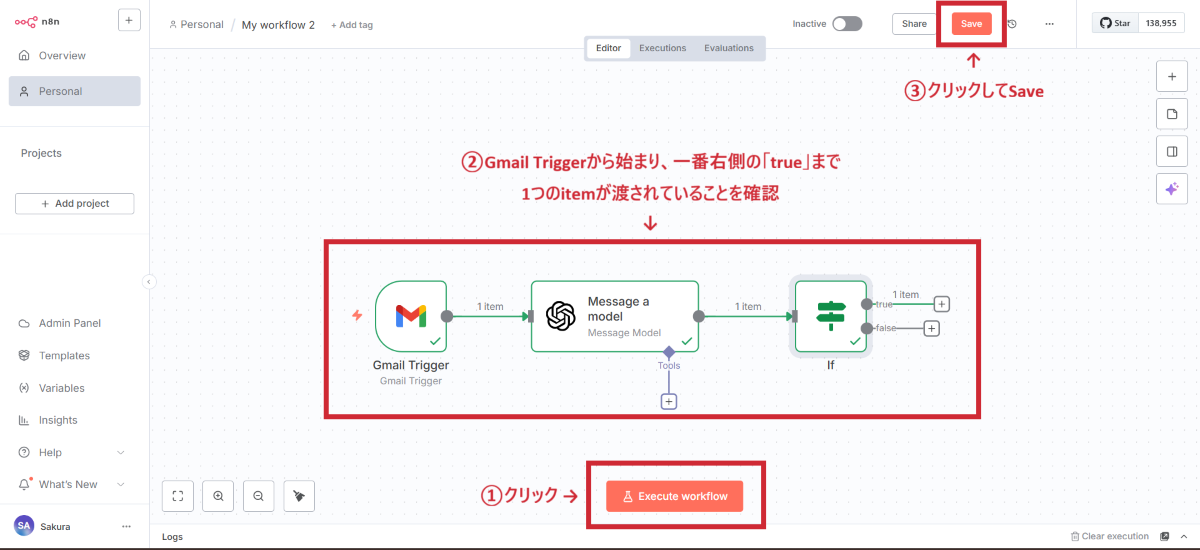Add a sticky note from right panel
This screenshot has height=550, width=1200.
(x=1171, y=113)
